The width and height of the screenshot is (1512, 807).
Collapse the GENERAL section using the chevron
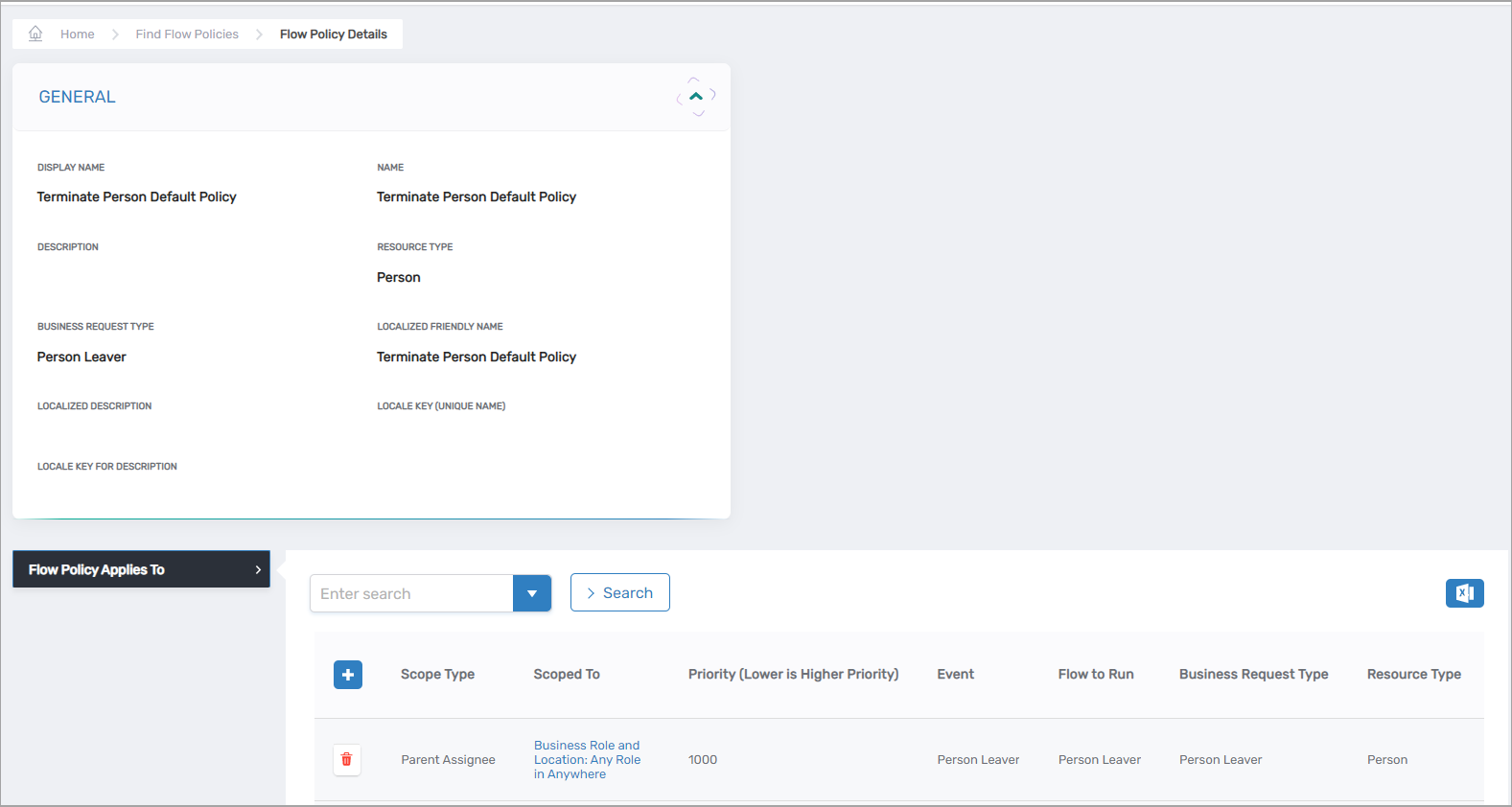click(696, 97)
